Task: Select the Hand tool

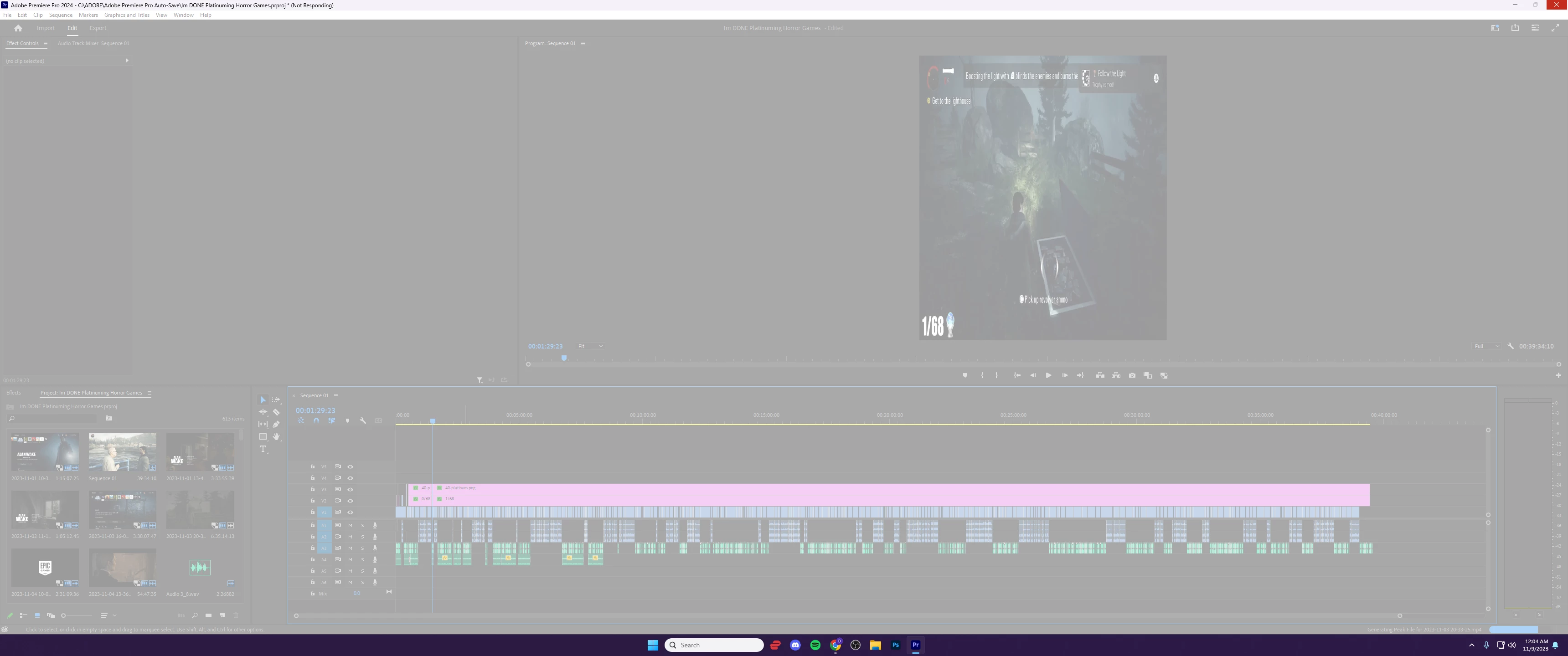Action: [x=276, y=436]
